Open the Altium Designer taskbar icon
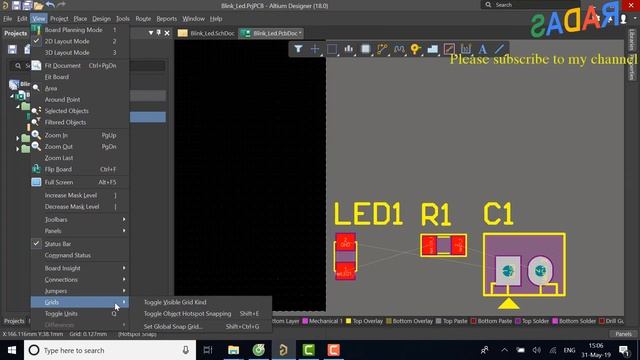The height and width of the screenshot is (360, 640). (x=283, y=350)
